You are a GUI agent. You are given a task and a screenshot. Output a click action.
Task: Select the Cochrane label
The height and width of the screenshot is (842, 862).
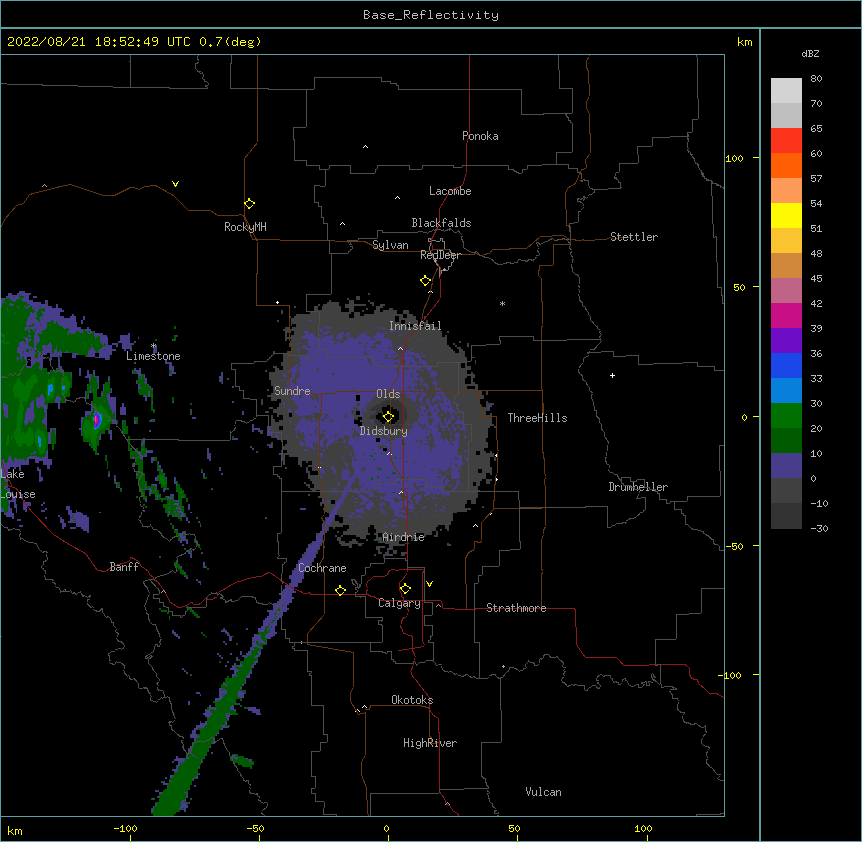(322, 568)
